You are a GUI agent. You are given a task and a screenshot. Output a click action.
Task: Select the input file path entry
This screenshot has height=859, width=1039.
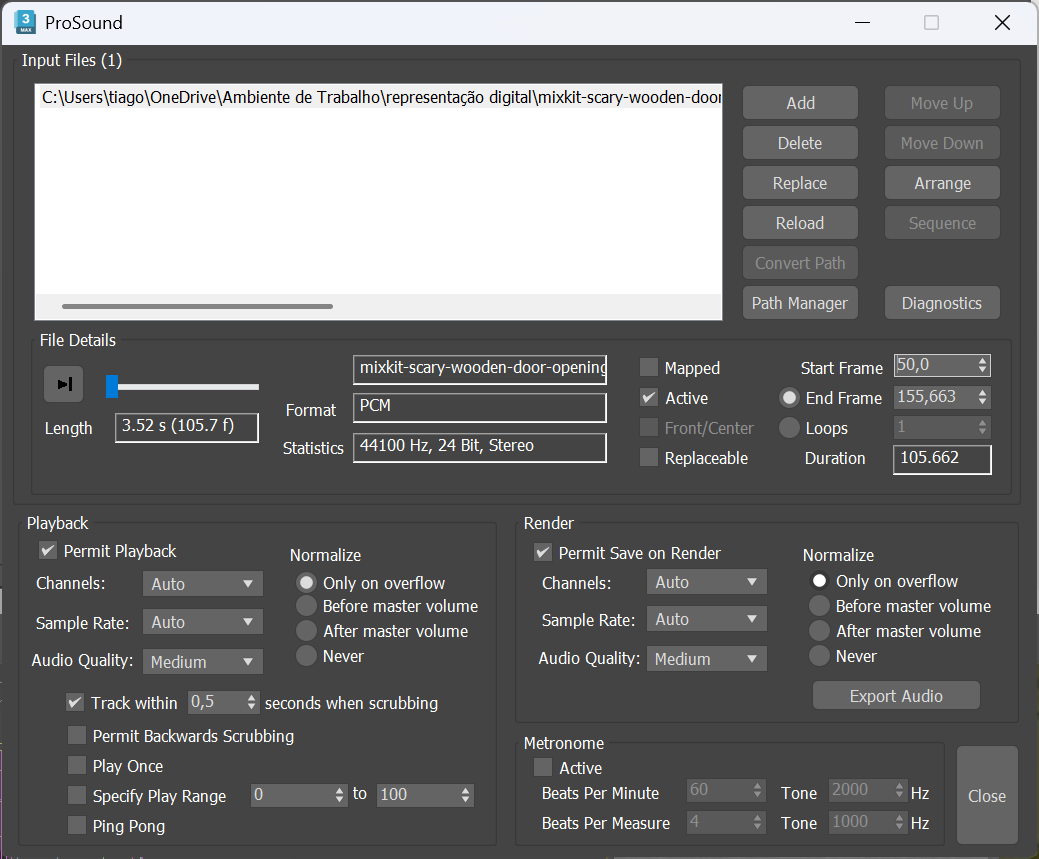(380, 98)
